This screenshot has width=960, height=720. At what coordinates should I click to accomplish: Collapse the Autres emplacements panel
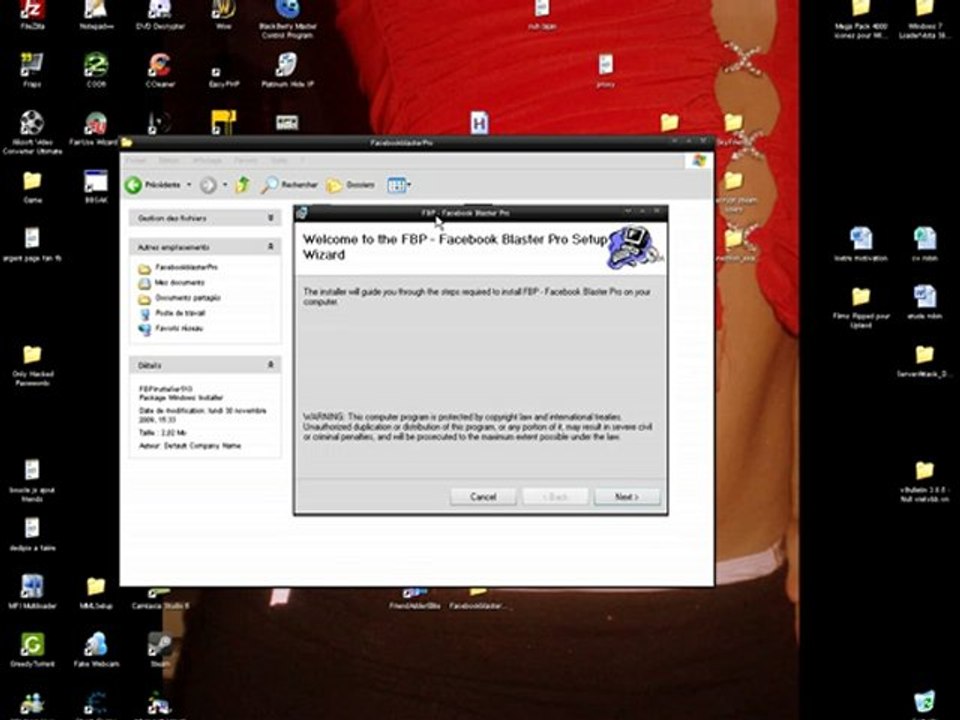[x=271, y=247]
